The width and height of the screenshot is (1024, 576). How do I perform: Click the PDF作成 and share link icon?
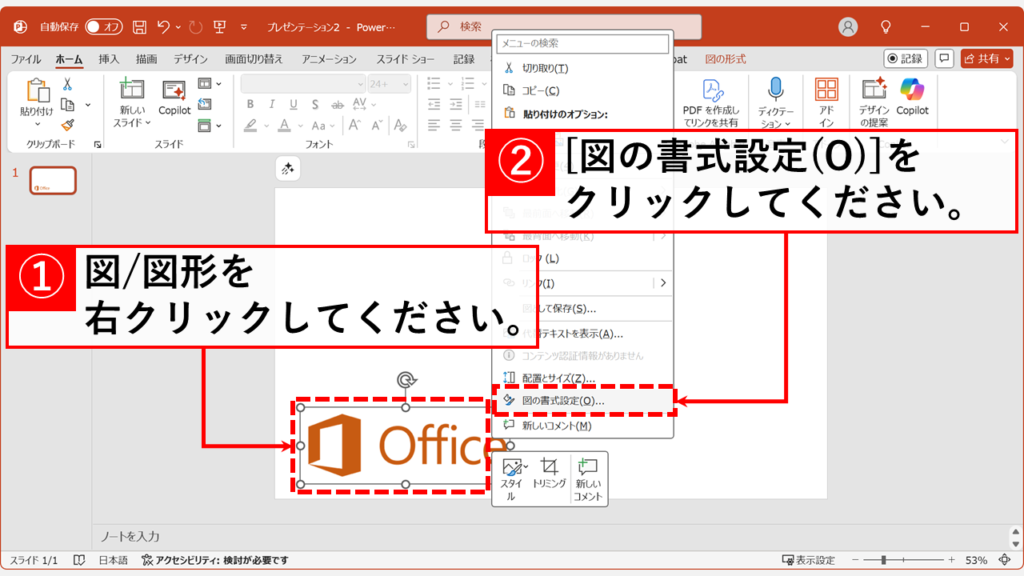click(x=711, y=91)
